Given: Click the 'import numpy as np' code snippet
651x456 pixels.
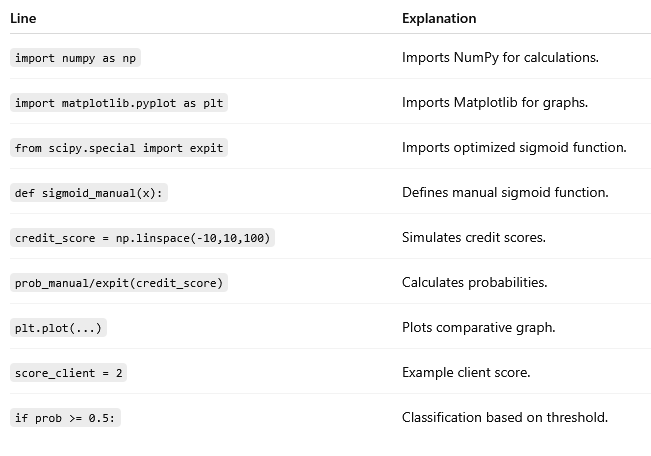Looking at the screenshot, I should pos(75,58).
